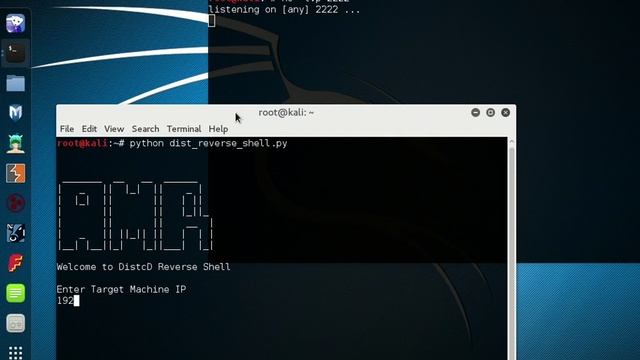Maximize the root@kali terminal window
The width and height of the screenshot is (640, 360).
pyautogui.click(x=491, y=112)
